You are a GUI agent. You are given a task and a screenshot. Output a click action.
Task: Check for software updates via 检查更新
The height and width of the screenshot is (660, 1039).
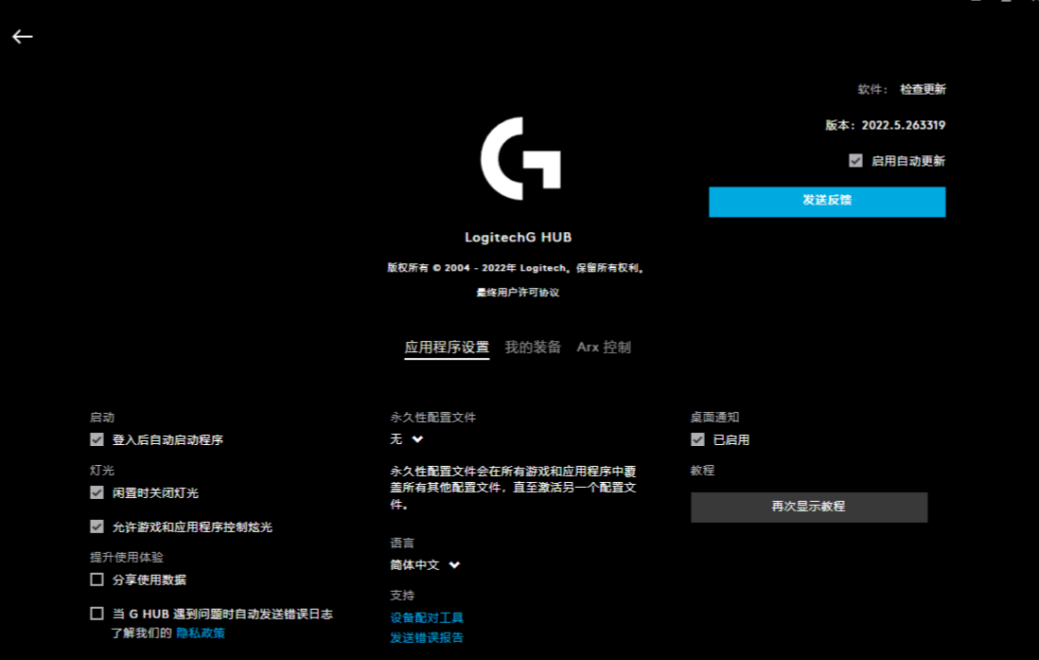point(922,89)
